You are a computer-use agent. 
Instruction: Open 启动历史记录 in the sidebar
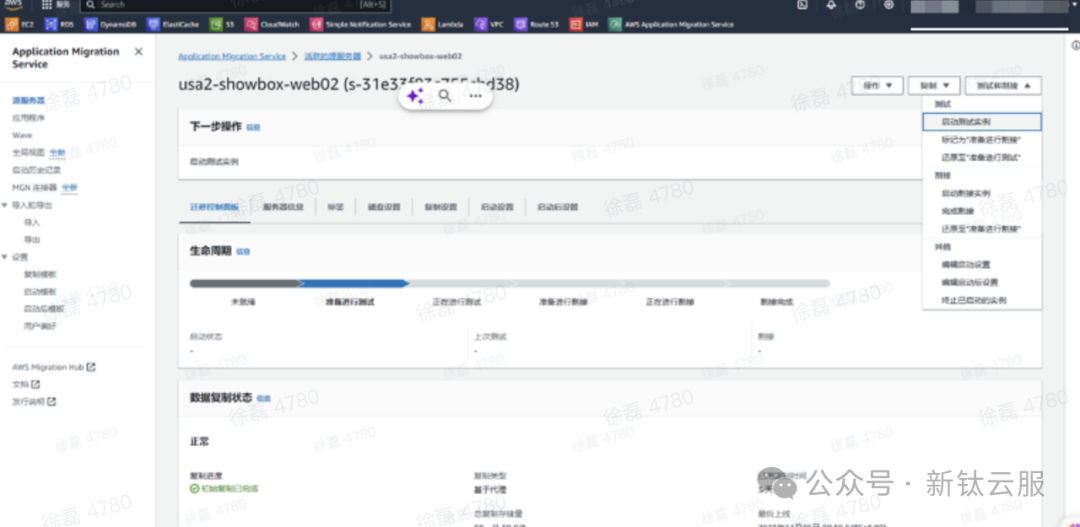pyautogui.click(x=37, y=169)
